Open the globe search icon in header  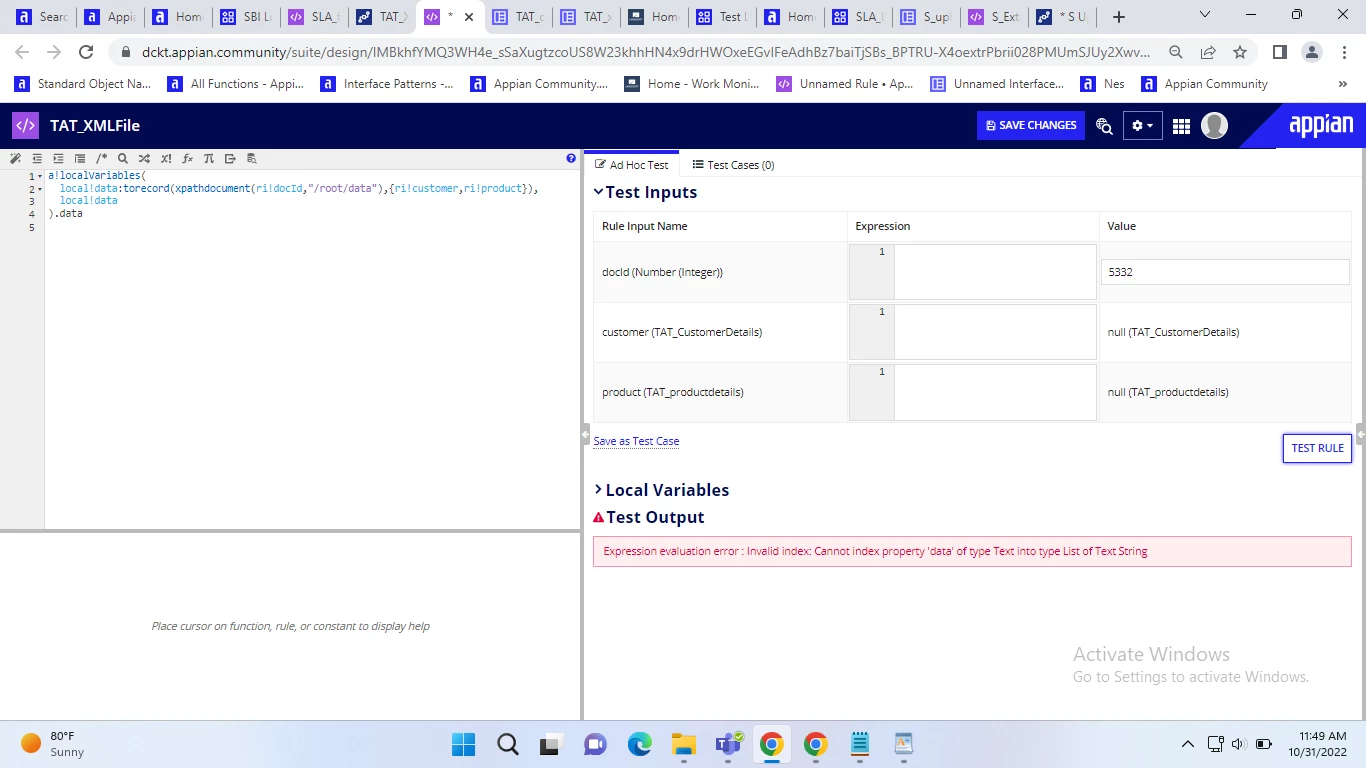pyautogui.click(x=1104, y=125)
